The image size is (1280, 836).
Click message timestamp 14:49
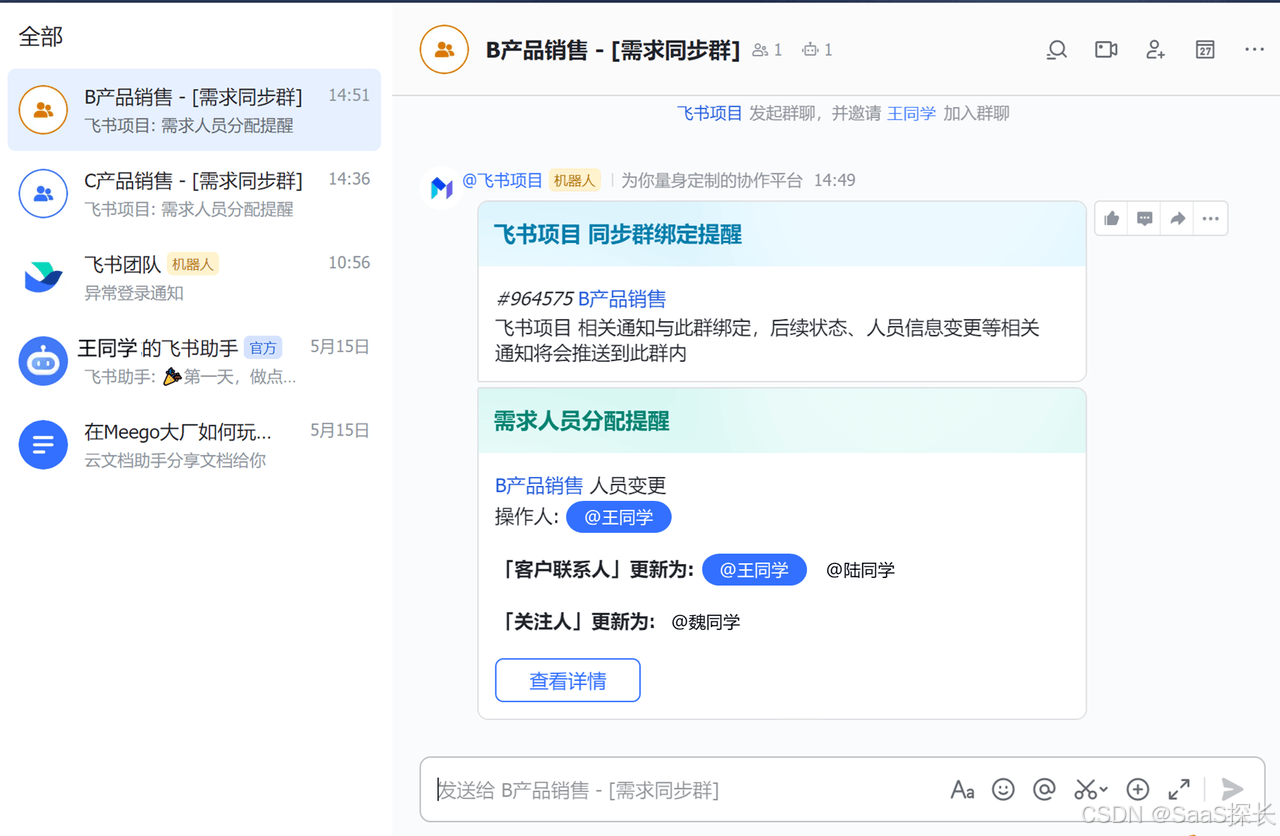tap(834, 180)
